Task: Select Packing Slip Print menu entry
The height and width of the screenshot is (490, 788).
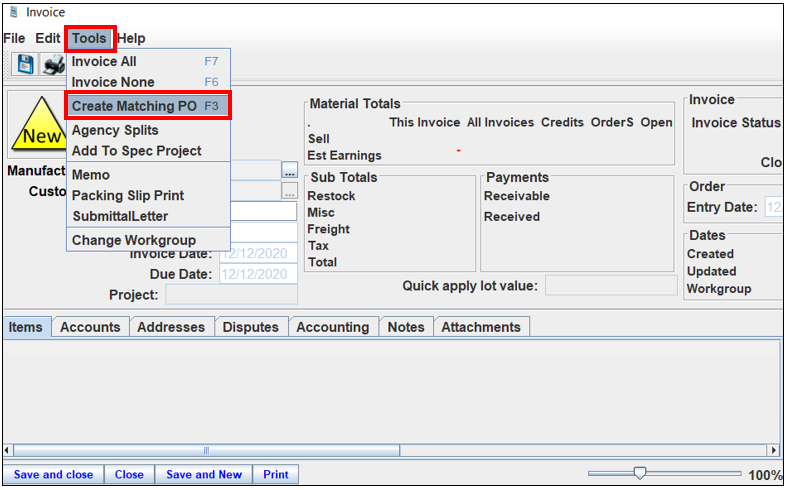Action: point(148,195)
